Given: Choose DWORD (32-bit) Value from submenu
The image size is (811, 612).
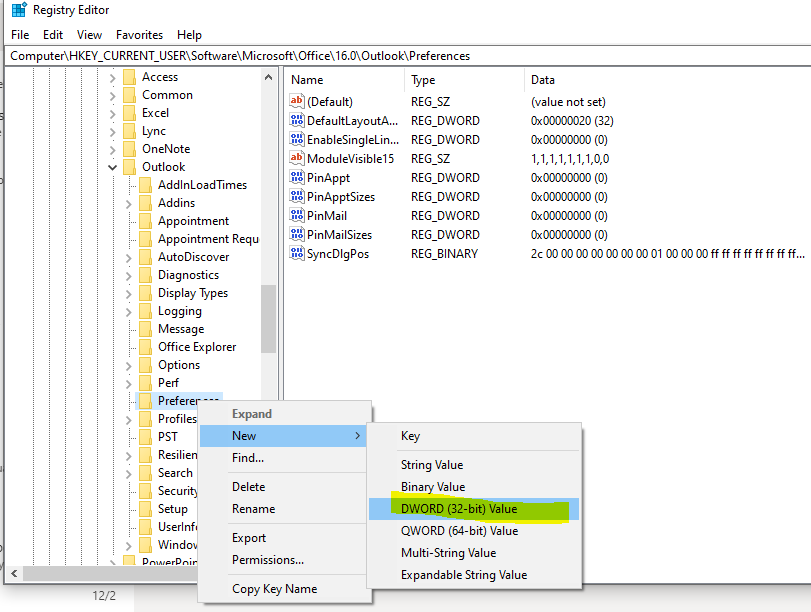Looking at the screenshot, I should coord(459,509).
